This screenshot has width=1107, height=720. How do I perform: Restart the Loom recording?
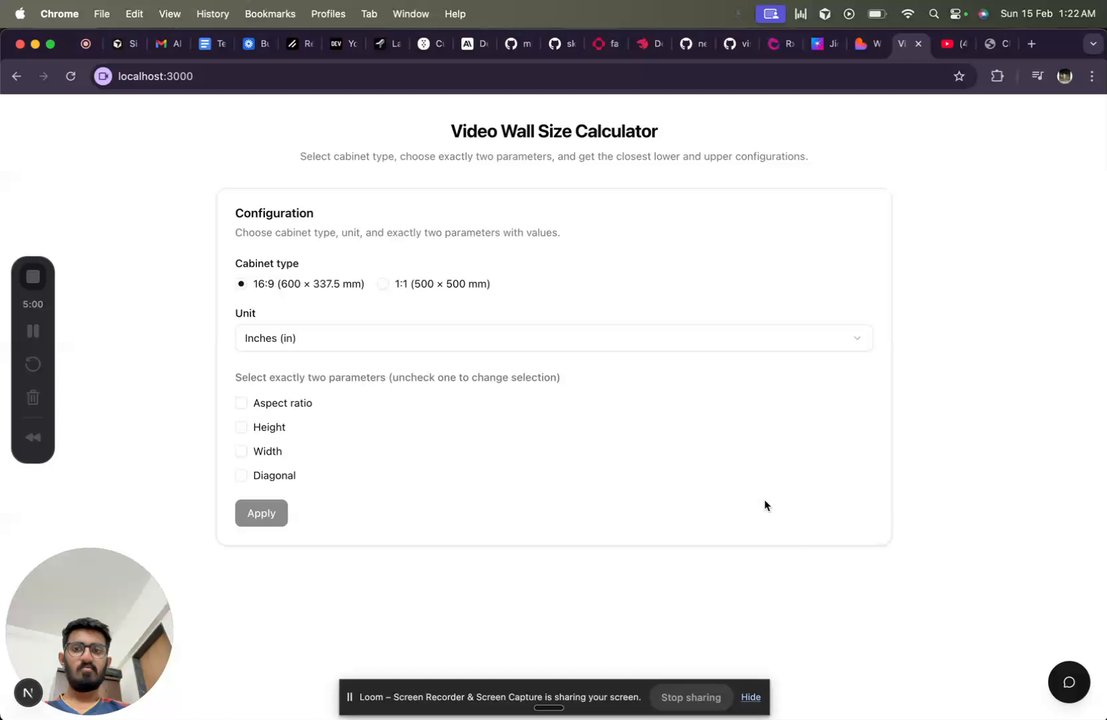(33, 364)
